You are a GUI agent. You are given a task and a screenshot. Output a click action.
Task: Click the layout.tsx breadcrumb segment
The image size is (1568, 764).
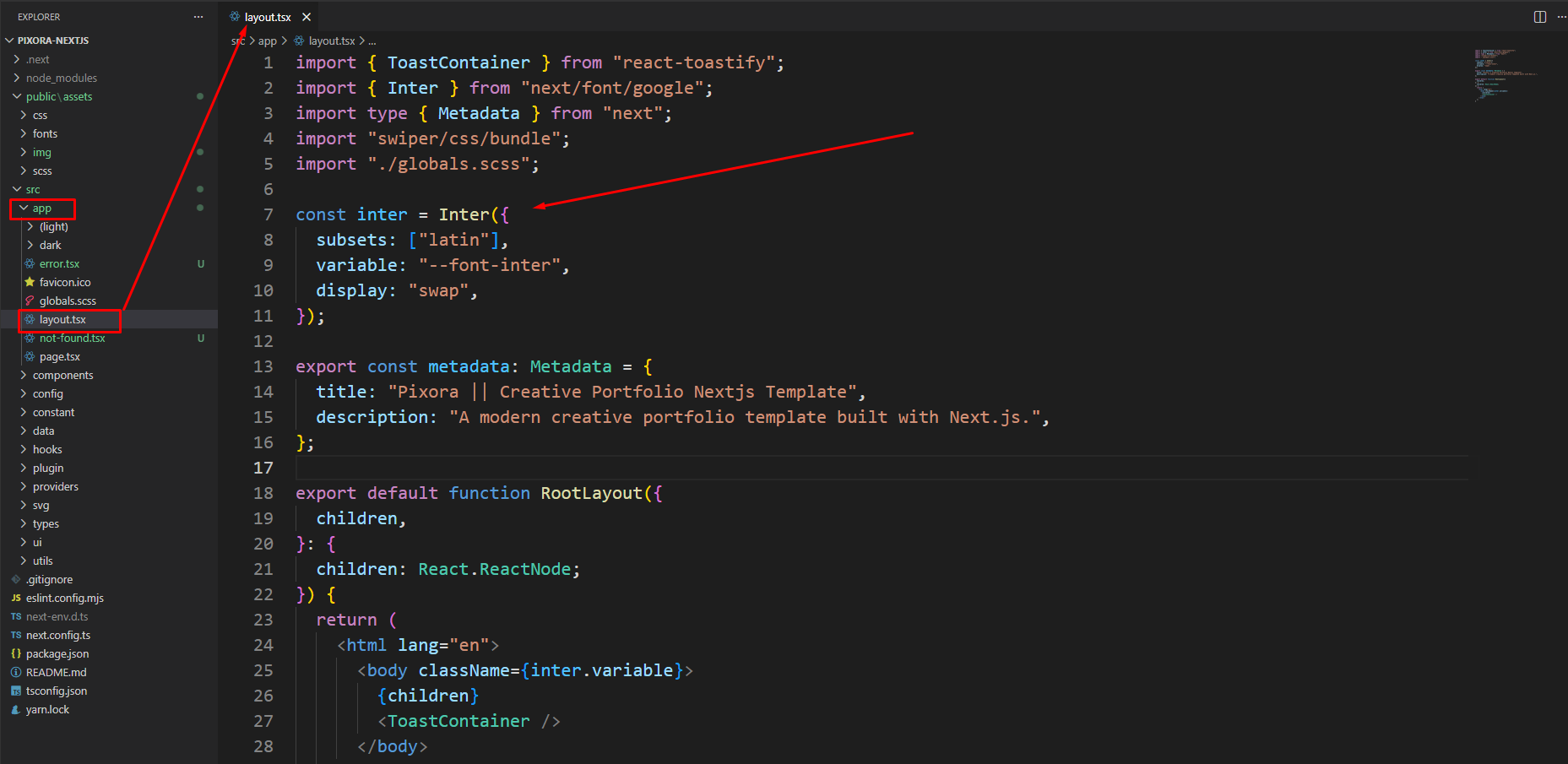click(x=324, y=41)
